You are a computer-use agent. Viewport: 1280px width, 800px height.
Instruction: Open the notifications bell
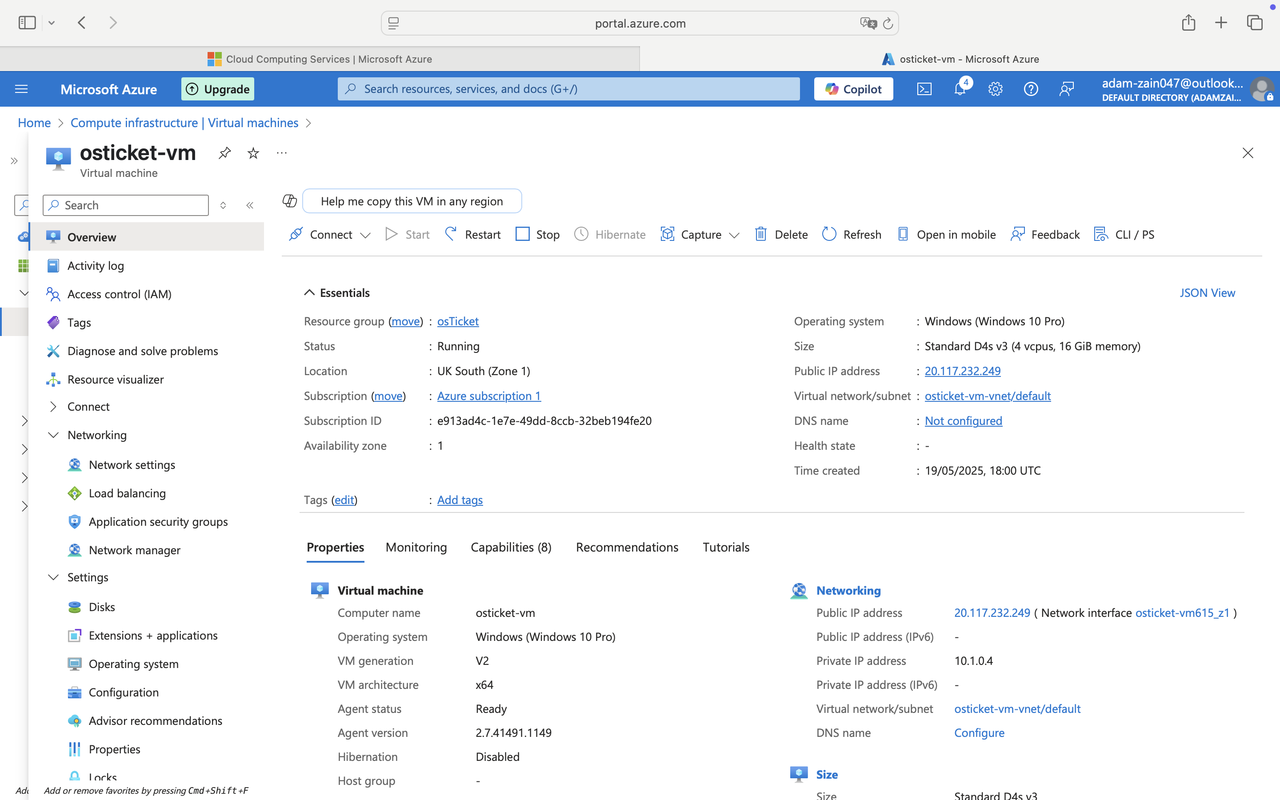tap(960, 89)
